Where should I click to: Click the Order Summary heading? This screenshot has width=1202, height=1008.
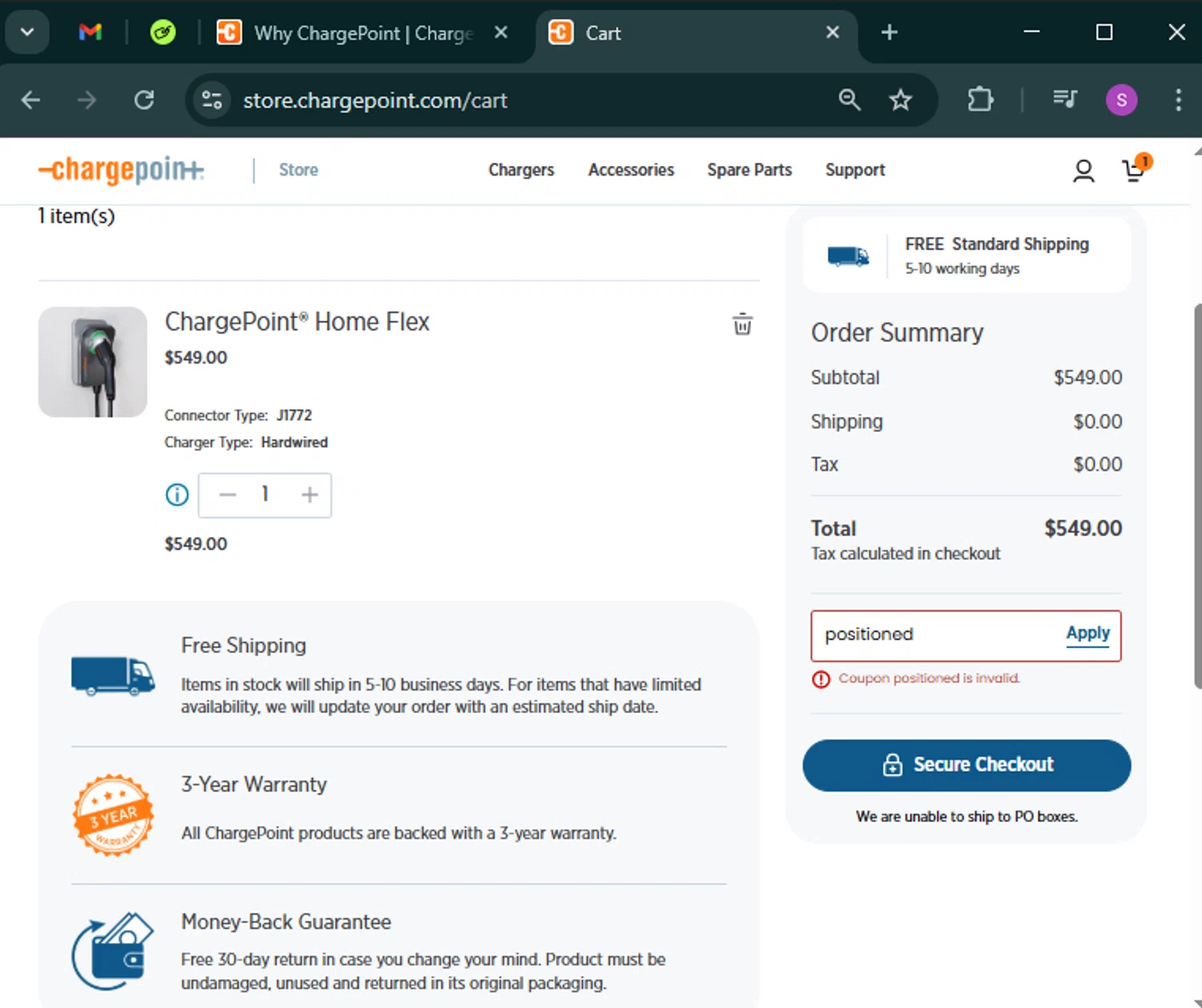coord(897,333)
